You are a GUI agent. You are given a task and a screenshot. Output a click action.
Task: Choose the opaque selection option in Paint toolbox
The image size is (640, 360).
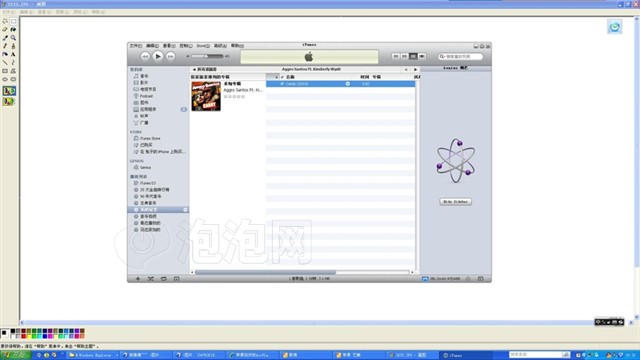tap(9, 91)
